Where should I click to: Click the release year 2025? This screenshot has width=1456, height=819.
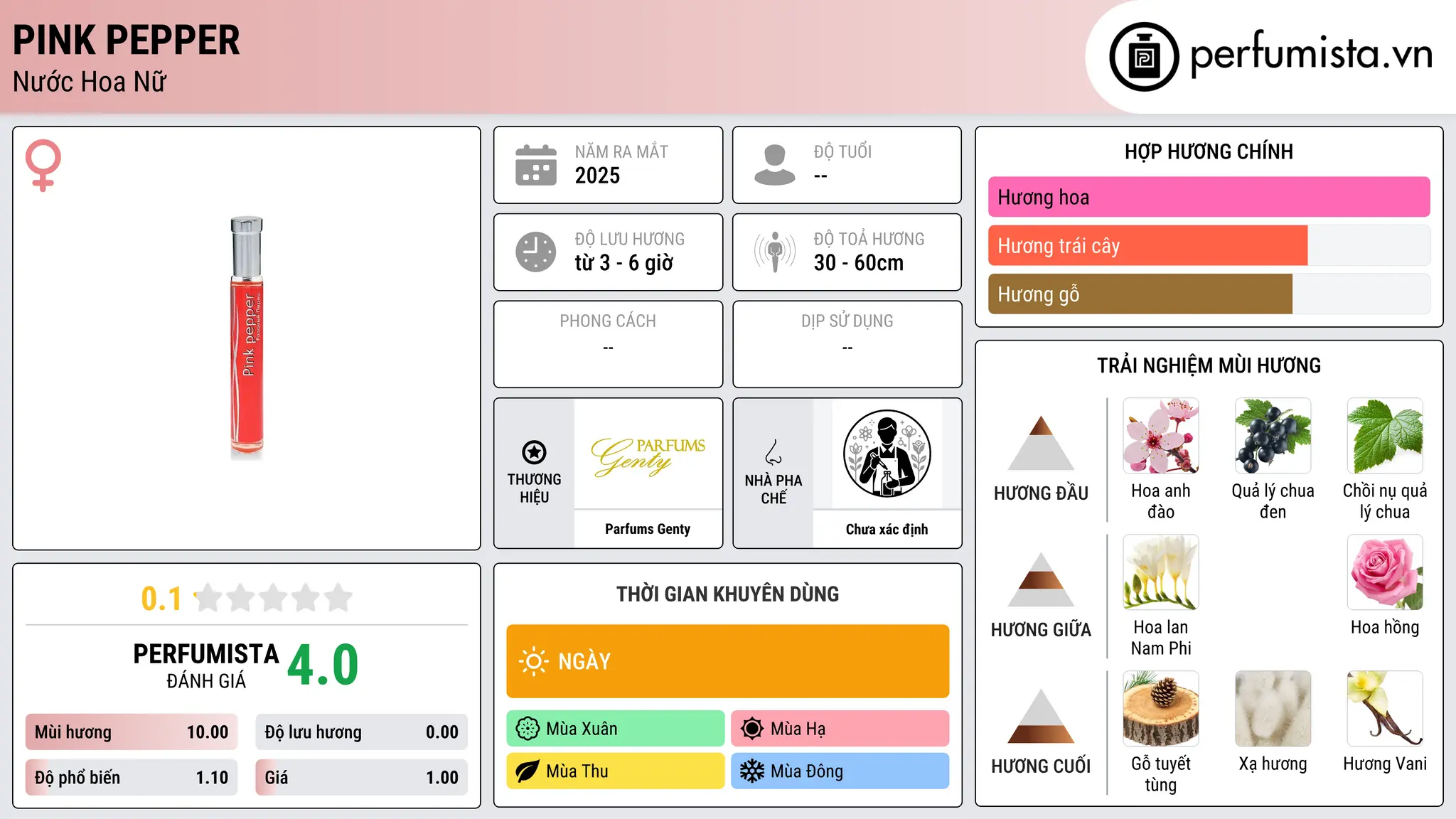(x=597, y=176)
